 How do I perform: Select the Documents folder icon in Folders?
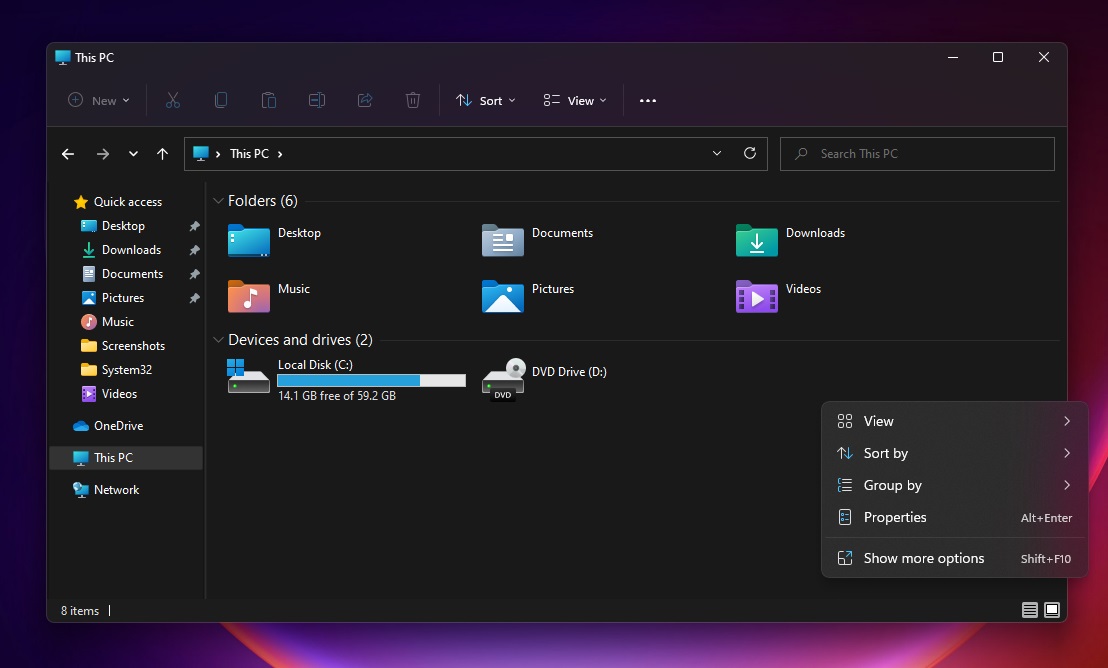pos(502,240)
